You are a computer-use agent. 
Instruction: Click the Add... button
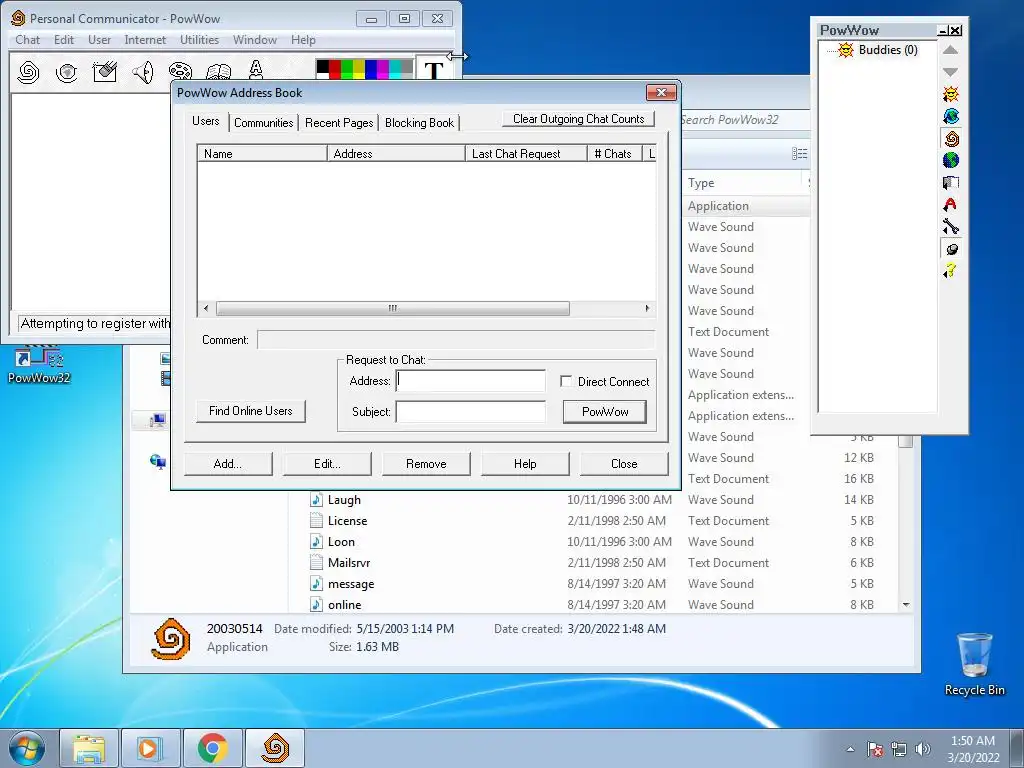click(228, 464)
